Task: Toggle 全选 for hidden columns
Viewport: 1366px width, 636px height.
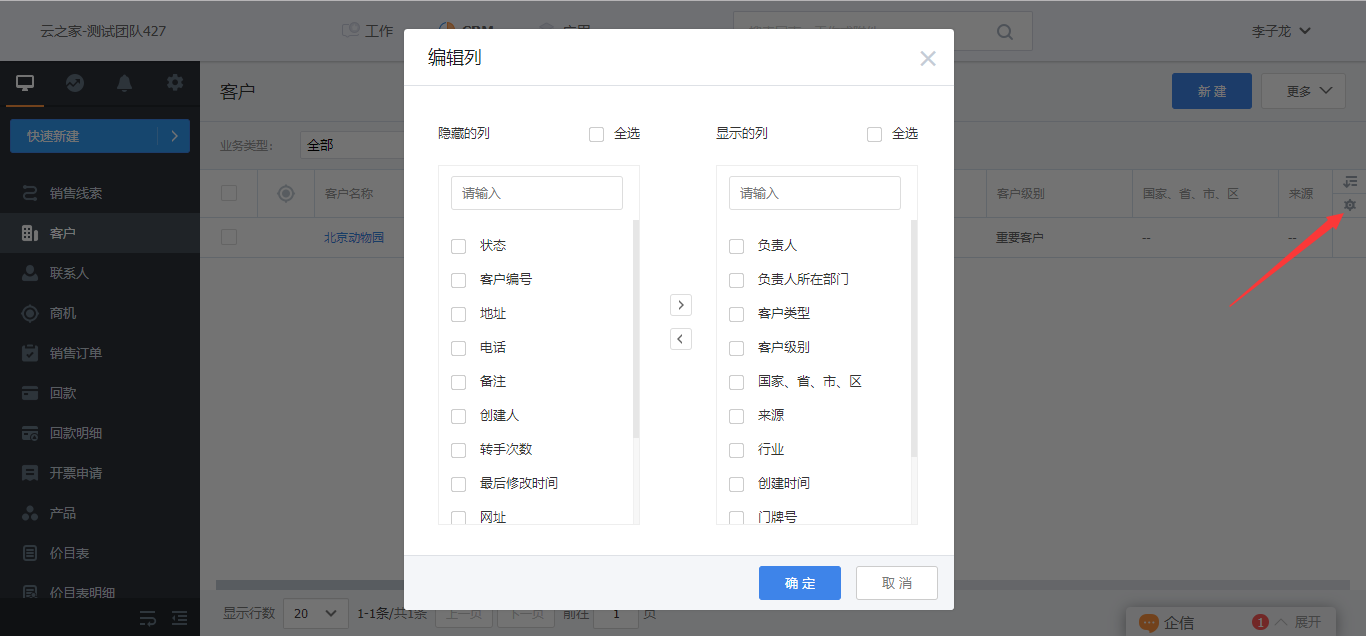Action: click(x=597, y=134)
